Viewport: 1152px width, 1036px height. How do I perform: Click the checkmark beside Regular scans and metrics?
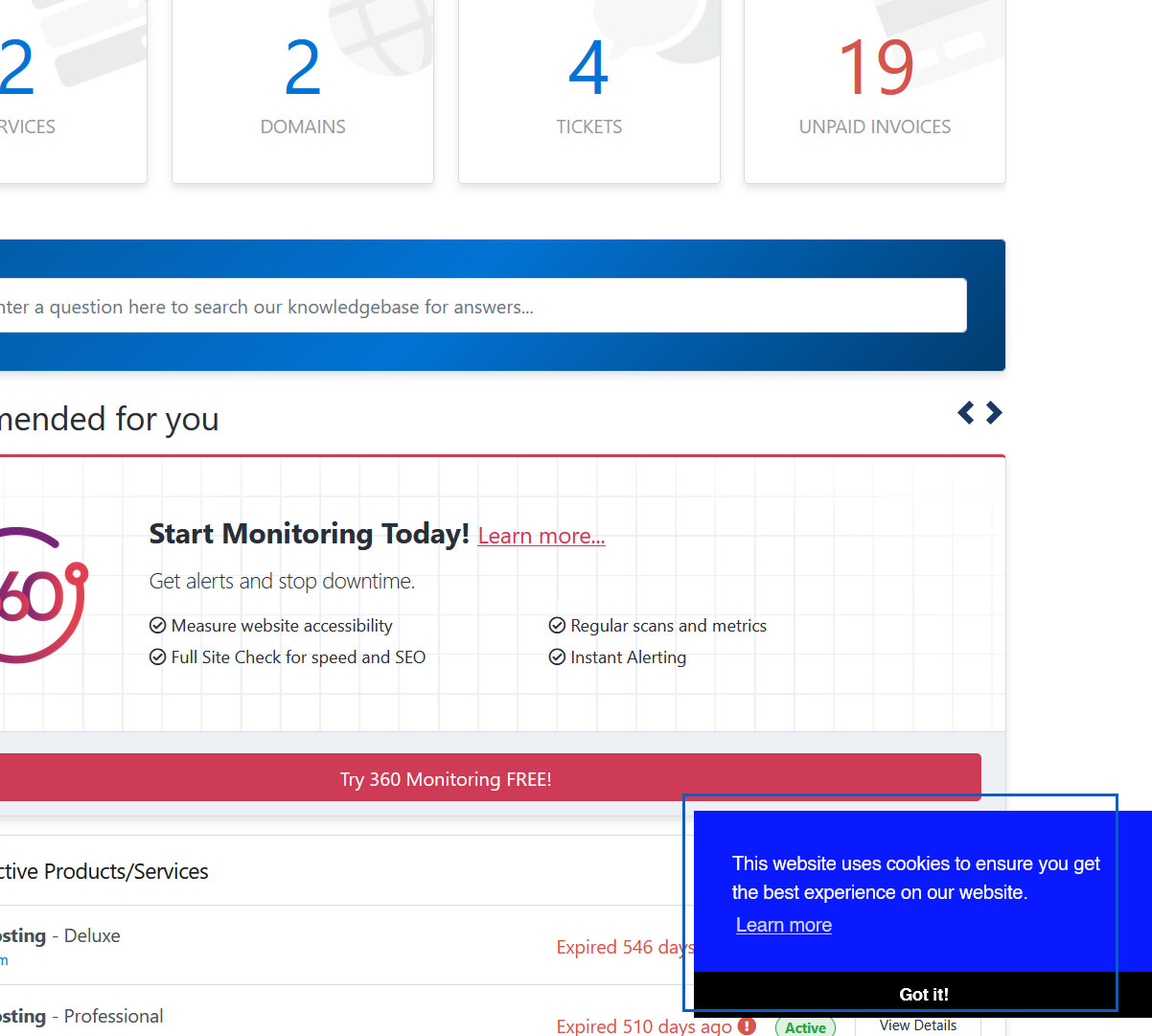tap(557, 626)
